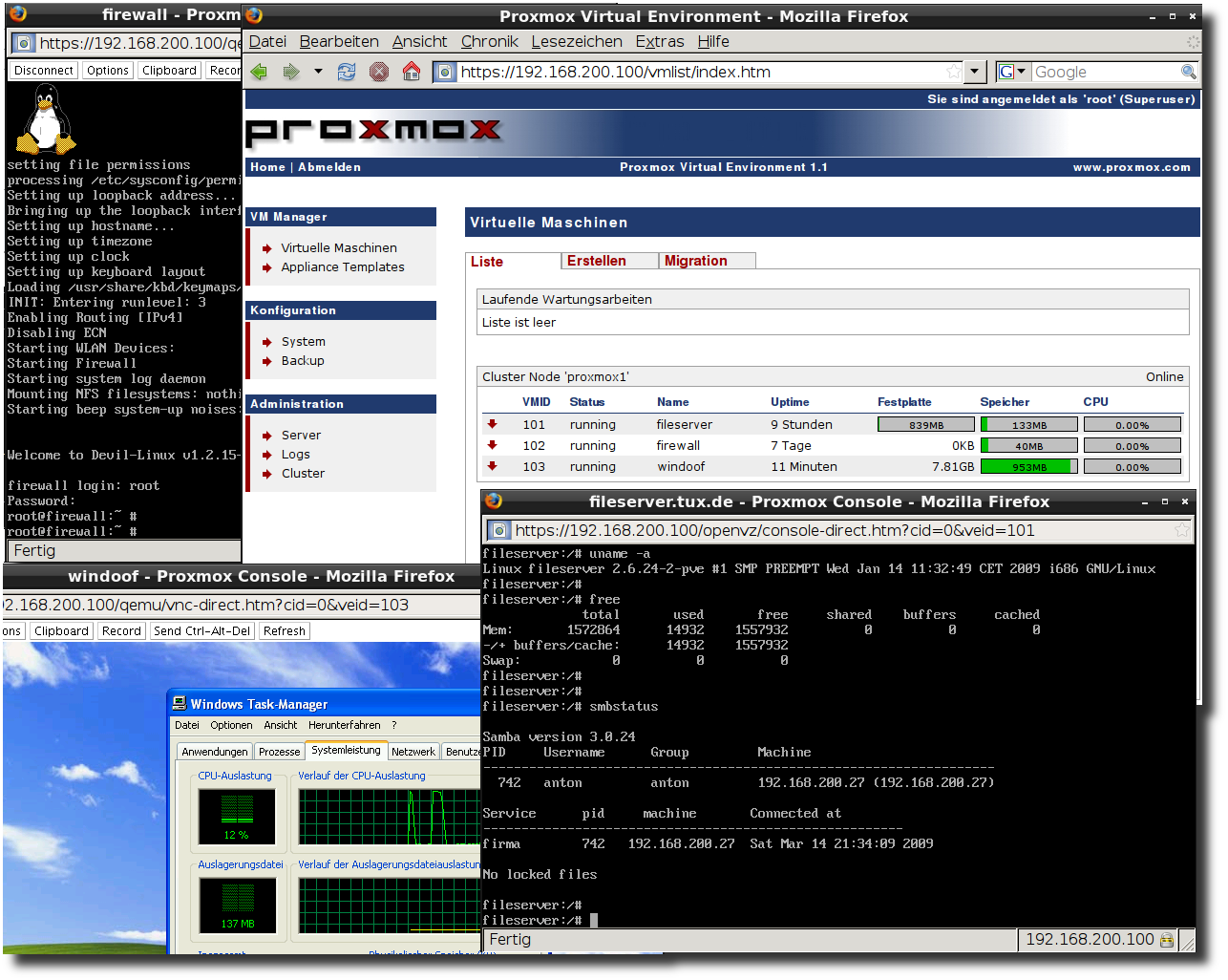Screen dimensions: 1228x980
Task: Click the Google search input field
Action: click(x=1105, y=72)
